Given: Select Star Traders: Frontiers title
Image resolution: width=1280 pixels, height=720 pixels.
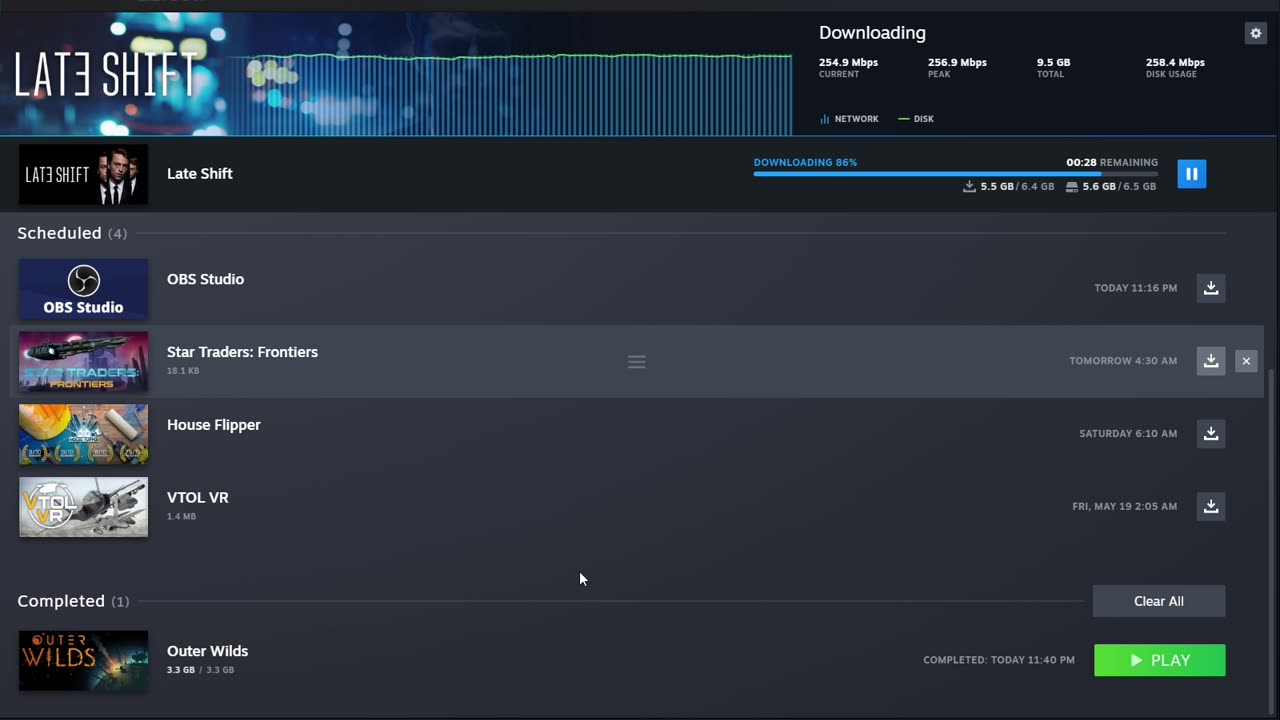Looking at the screenshot, I should click(x=242, y=352).
